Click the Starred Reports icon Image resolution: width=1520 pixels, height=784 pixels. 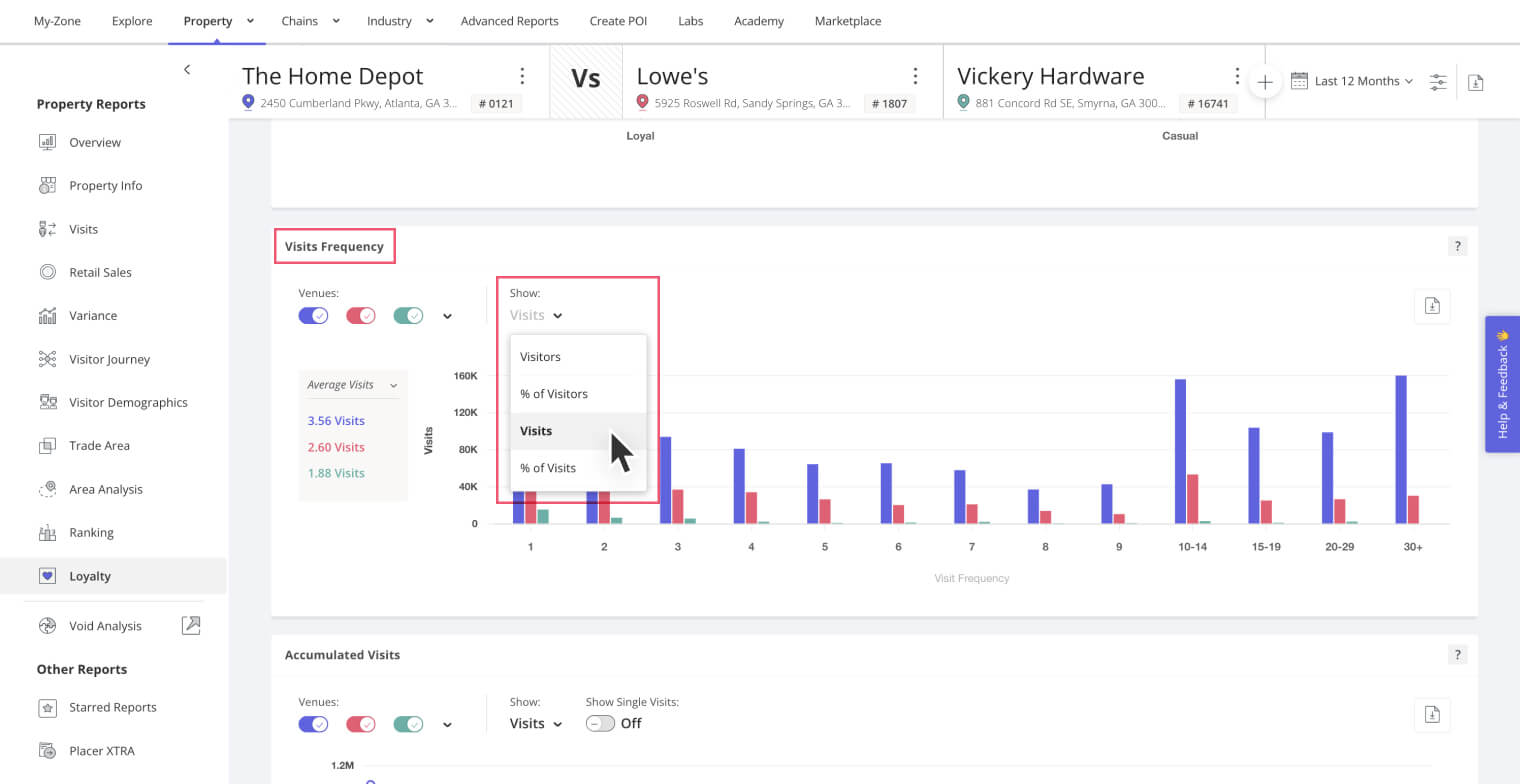(x=47, y=707)
